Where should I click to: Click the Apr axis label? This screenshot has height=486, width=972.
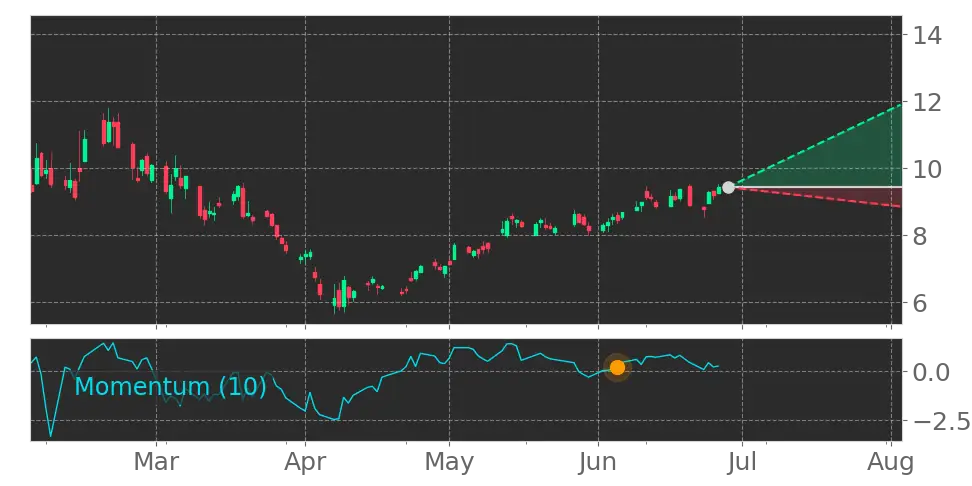click(305, 462)
